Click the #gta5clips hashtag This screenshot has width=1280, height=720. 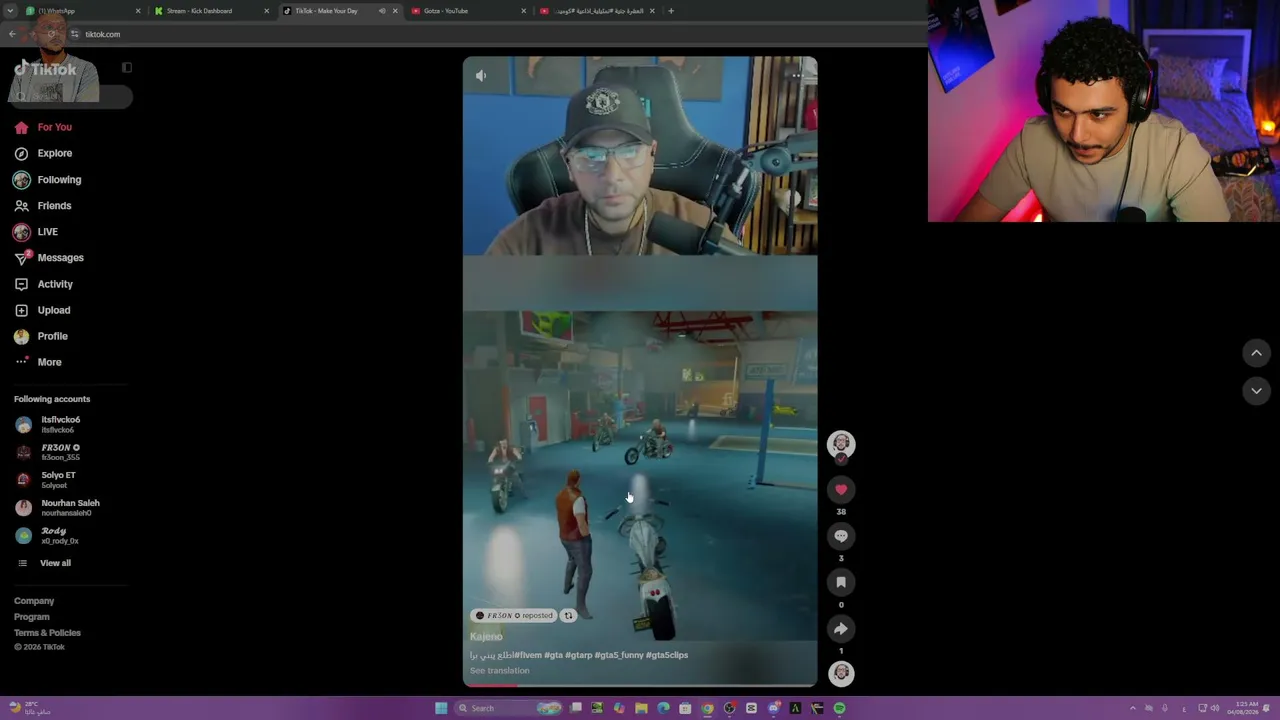tap(667, 655)
